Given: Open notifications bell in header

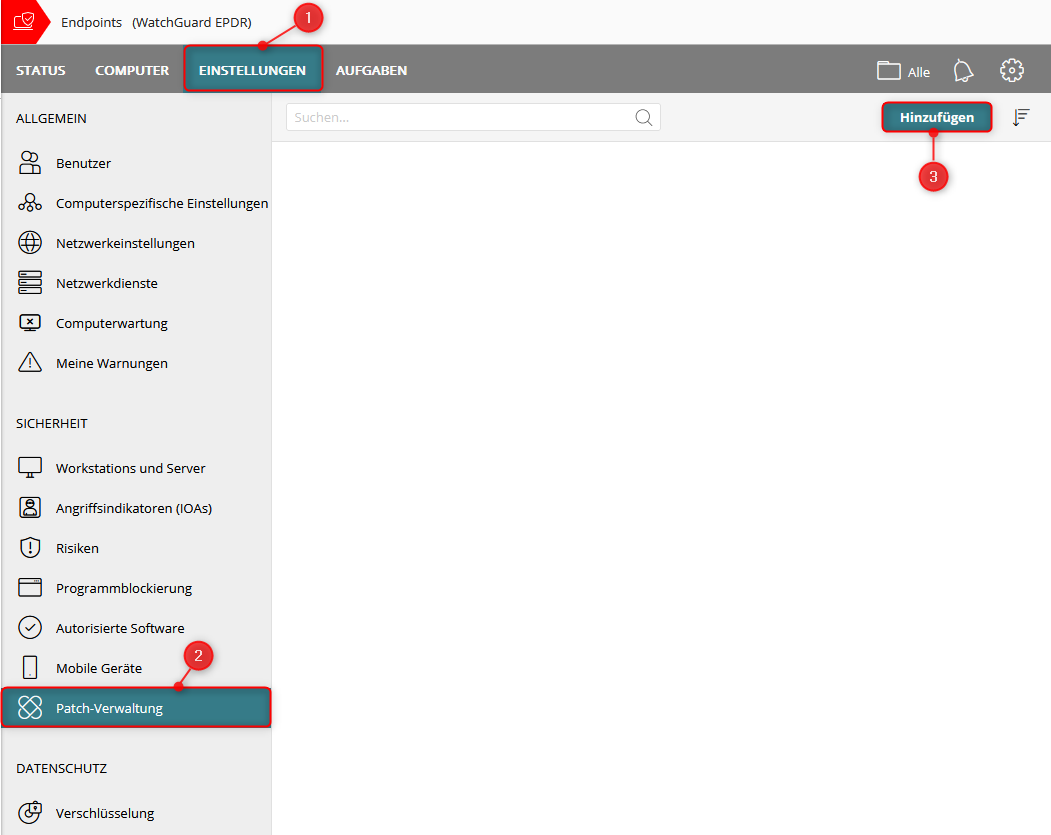Looking at the screenshot, I should (x=963, y=70).
